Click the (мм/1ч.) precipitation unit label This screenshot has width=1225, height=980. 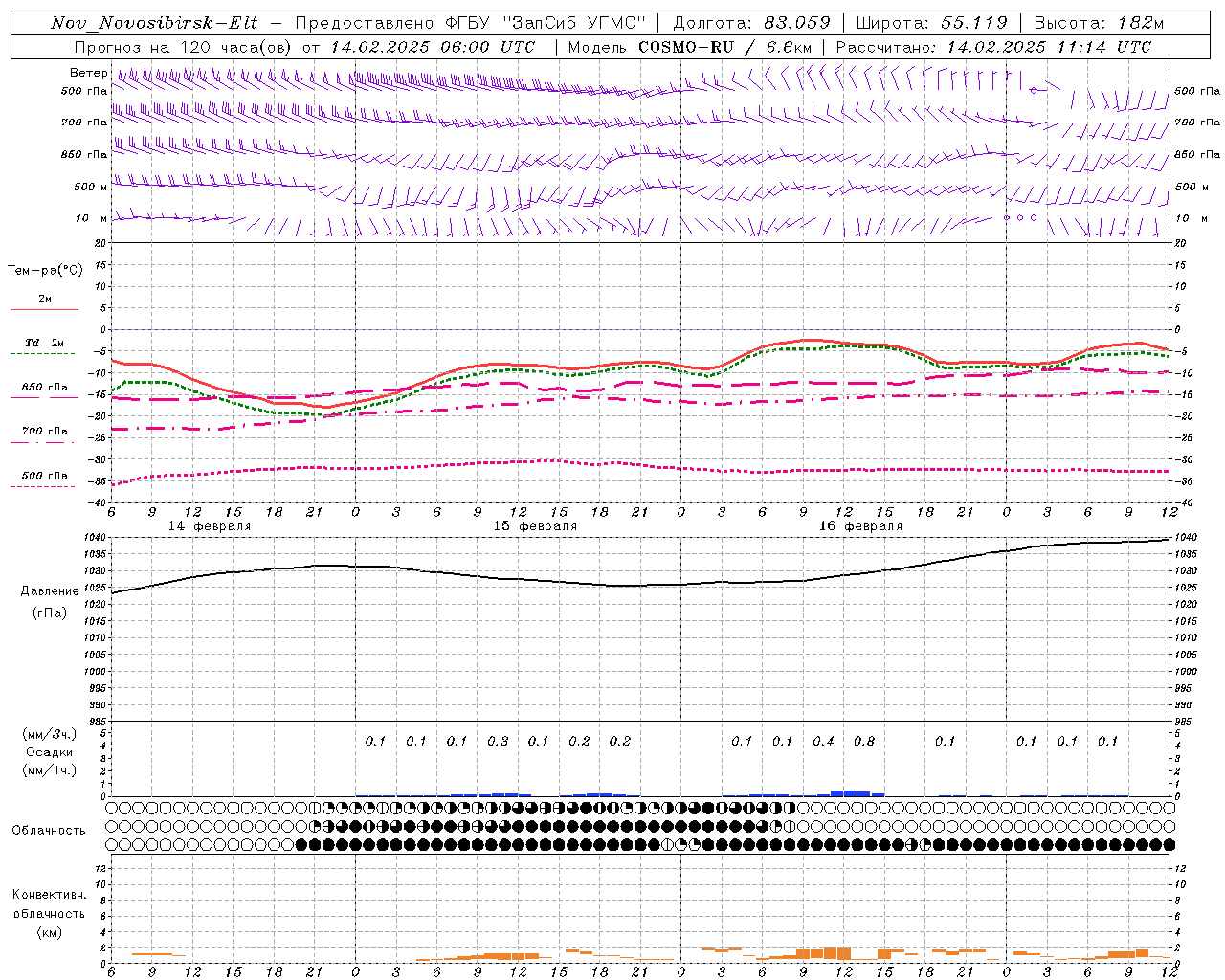point(50,770)
